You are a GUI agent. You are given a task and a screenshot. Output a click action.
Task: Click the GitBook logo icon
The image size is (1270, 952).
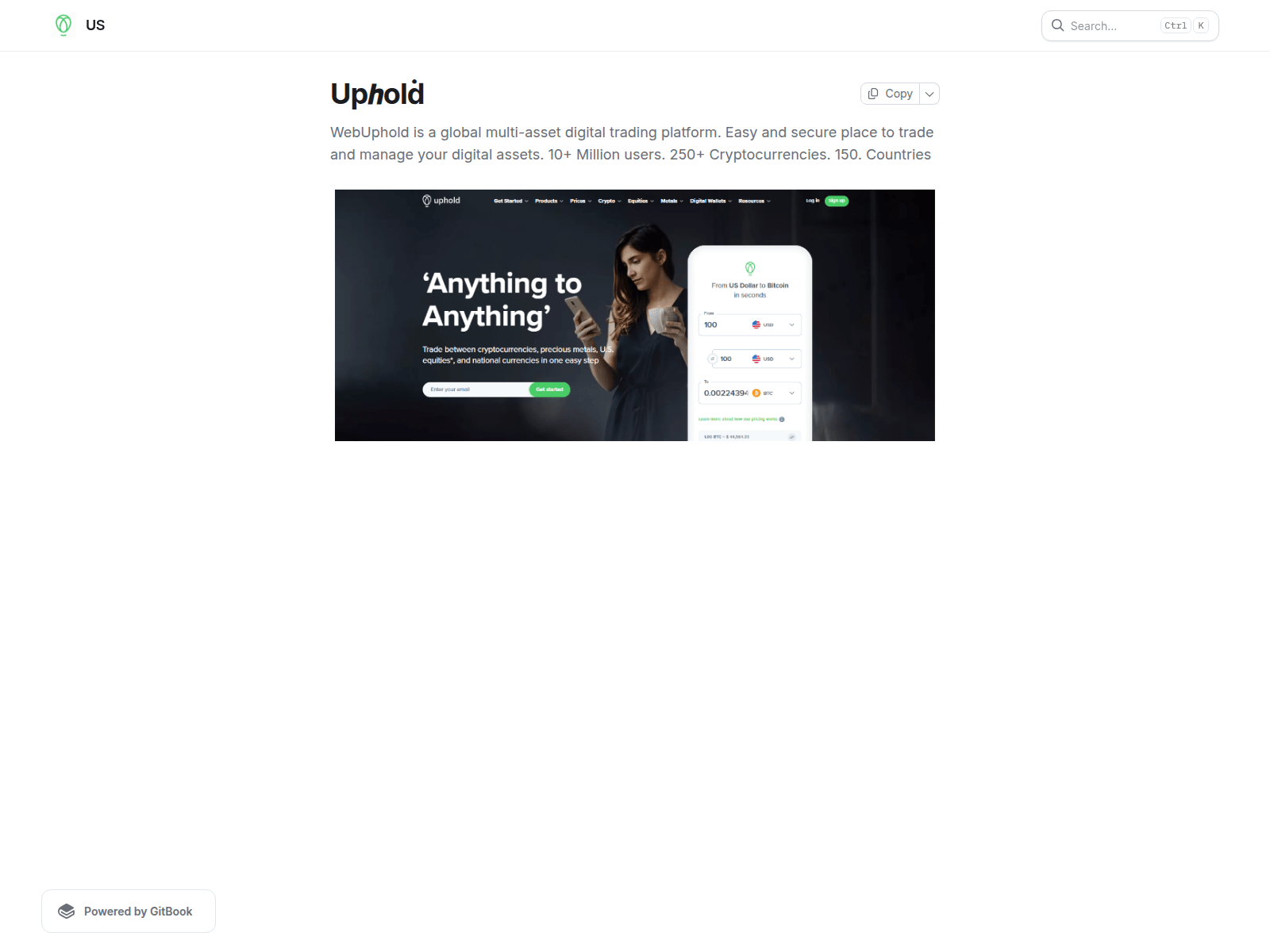67,912
